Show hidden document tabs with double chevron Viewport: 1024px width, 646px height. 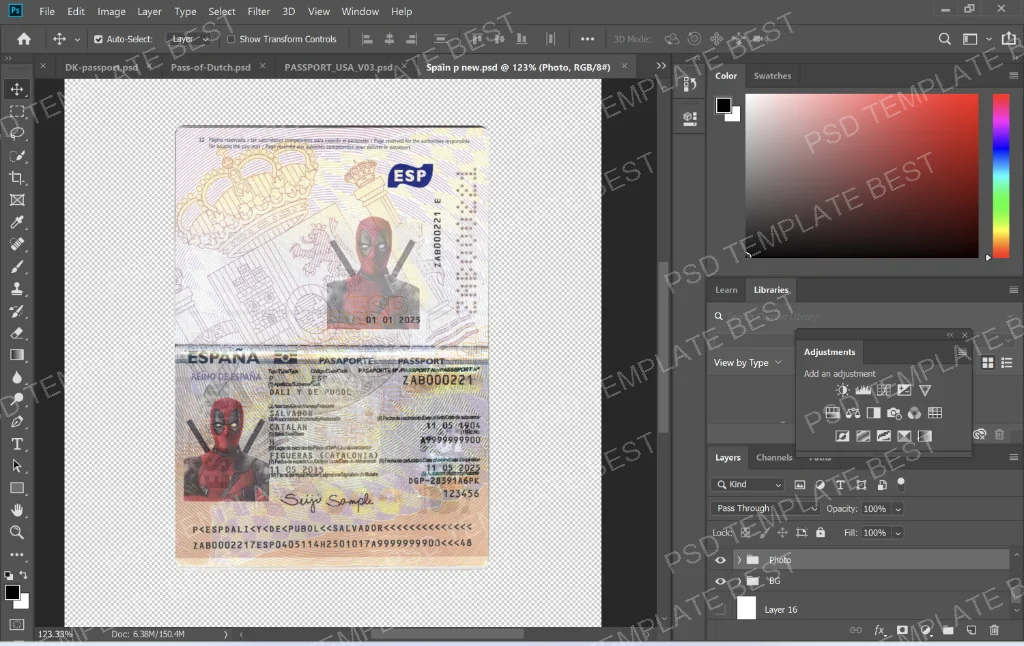(x=661, y=66)
